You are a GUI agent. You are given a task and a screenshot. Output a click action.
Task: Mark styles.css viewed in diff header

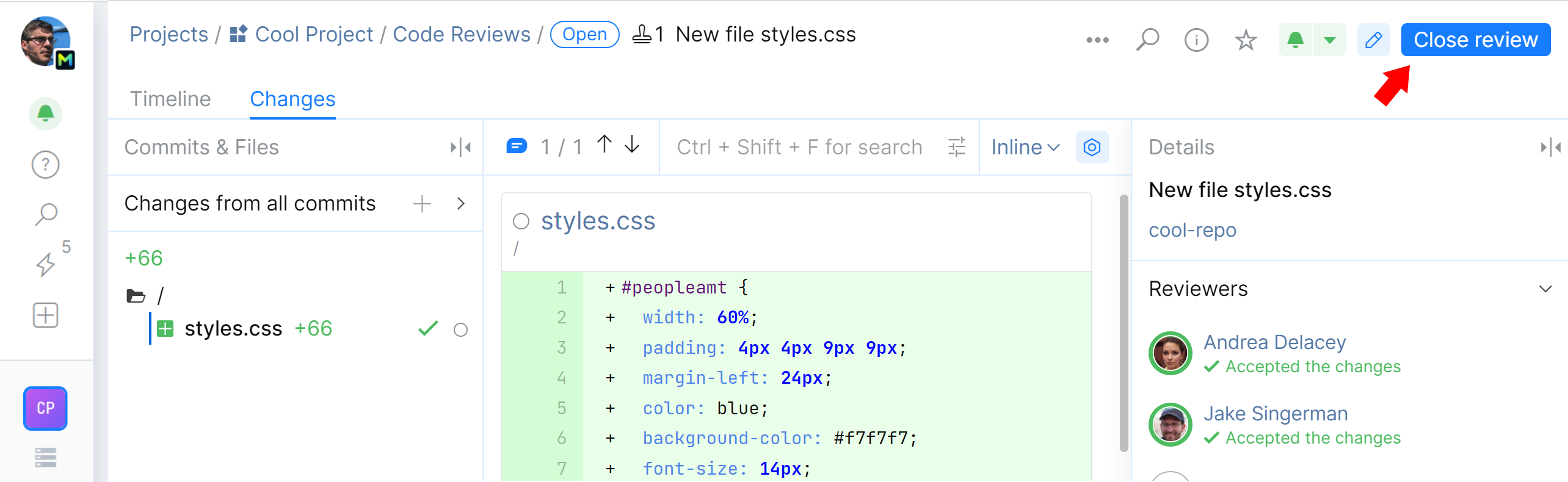[521, 221]
